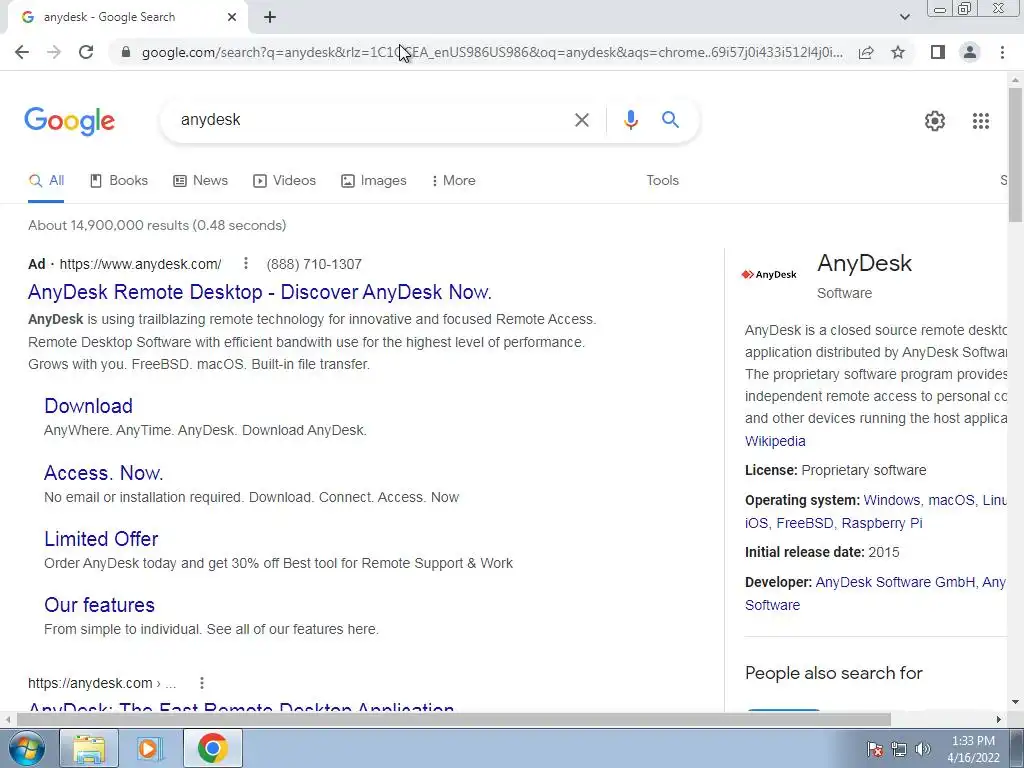1024x768 pixels.
Task: Close the anydesk Google Search tab
Action: (x=232, y=18)
